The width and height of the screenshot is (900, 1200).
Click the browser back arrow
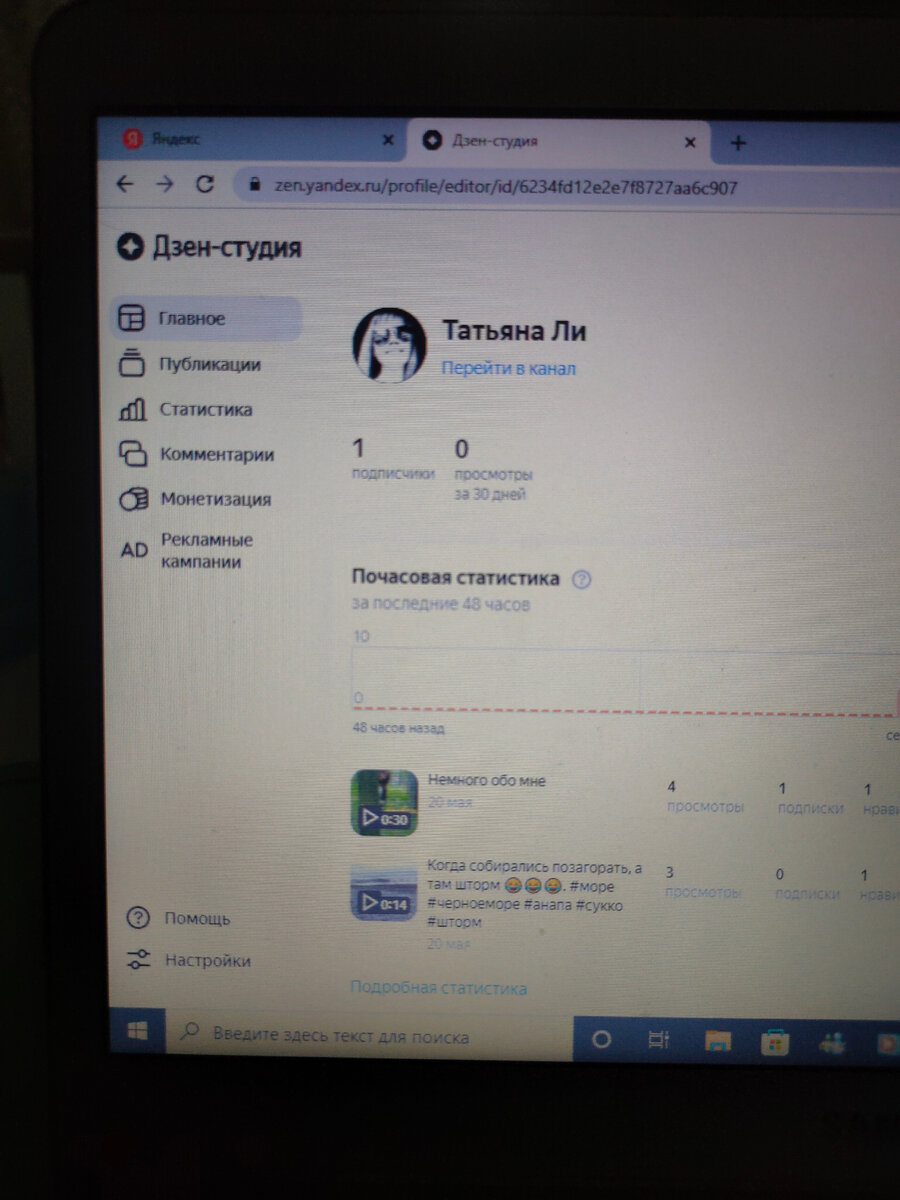pyautogui.click(x=125, y=184)
